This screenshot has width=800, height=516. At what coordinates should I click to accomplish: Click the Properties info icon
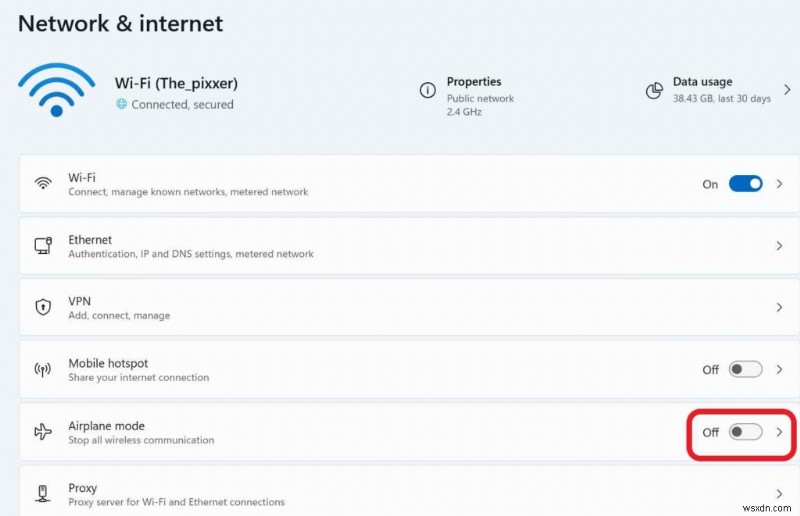tap(428, 91)
